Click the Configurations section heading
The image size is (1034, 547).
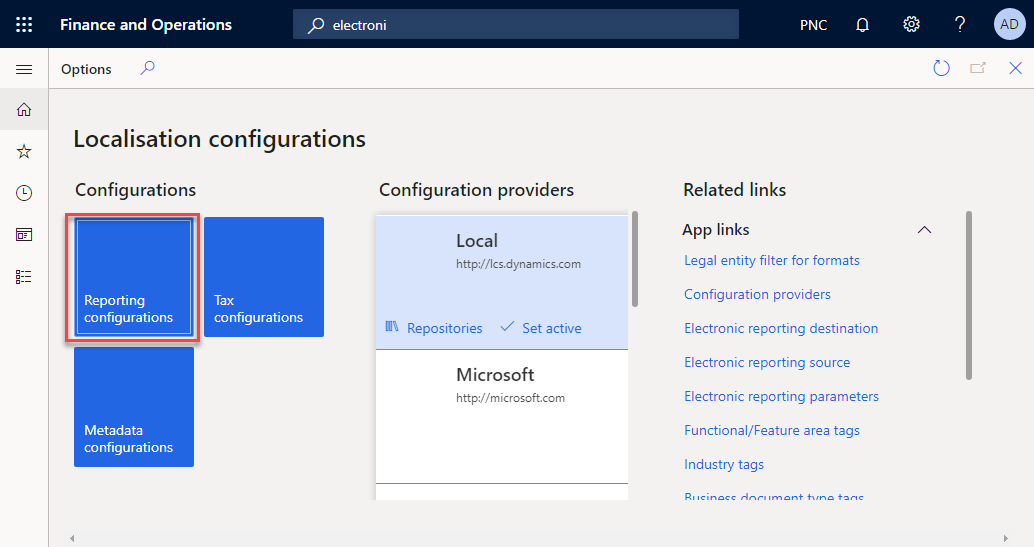pyautogui.click(x=135, y=189)
